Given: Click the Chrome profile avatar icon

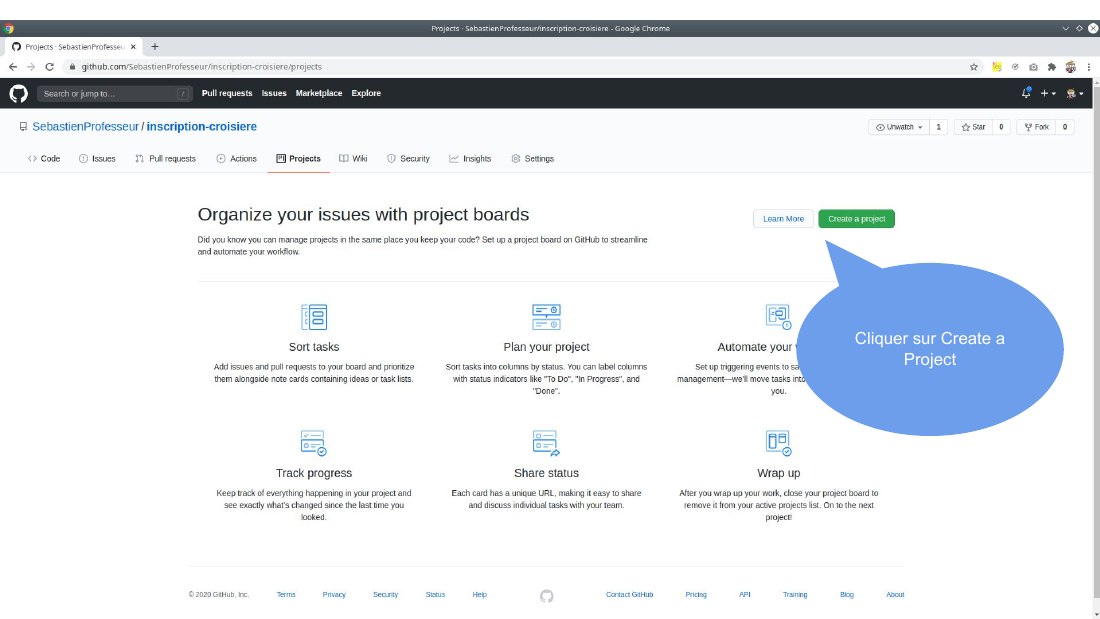Looking at the screenshot, I should 1070,67.
